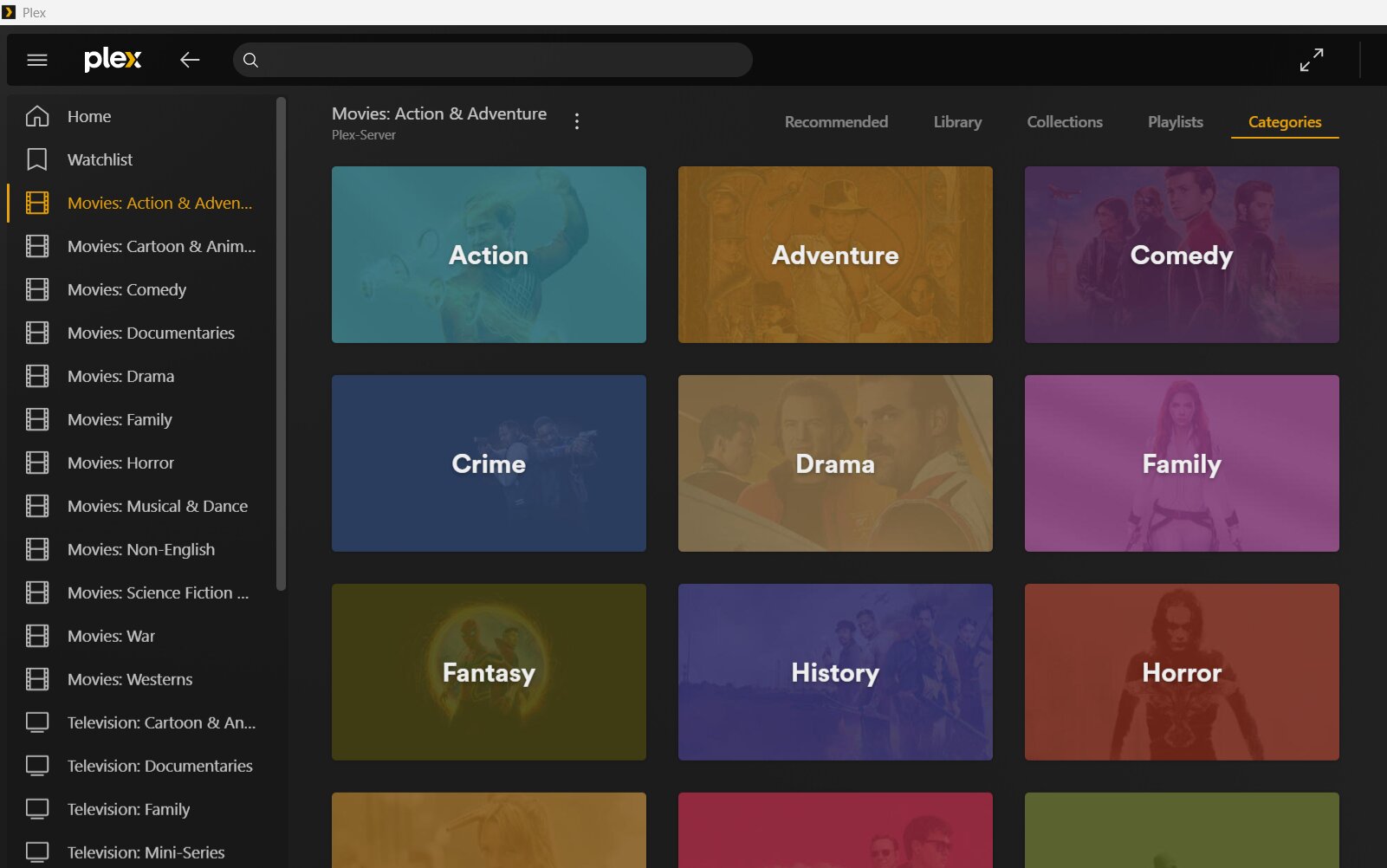Open the Horror category tile
The height and width of the screenshot is (868, 1387).
point(1182,672)
